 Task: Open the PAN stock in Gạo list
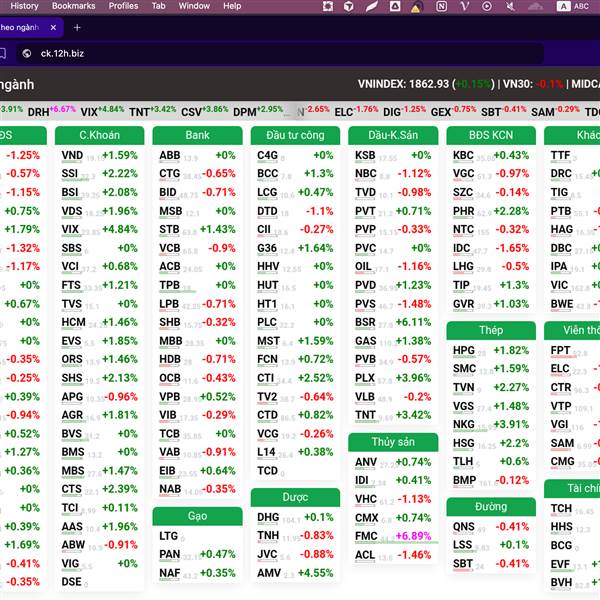[170, 554]
